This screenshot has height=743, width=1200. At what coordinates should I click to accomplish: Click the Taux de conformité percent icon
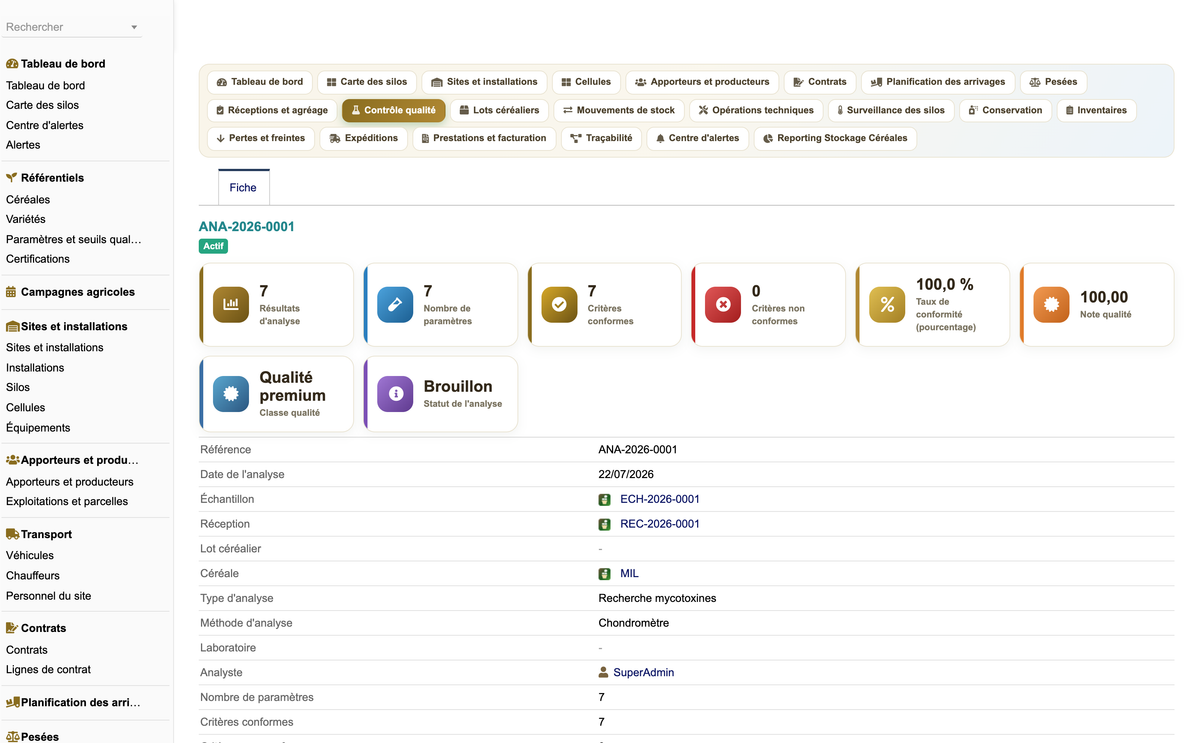(x=887, y=305)
